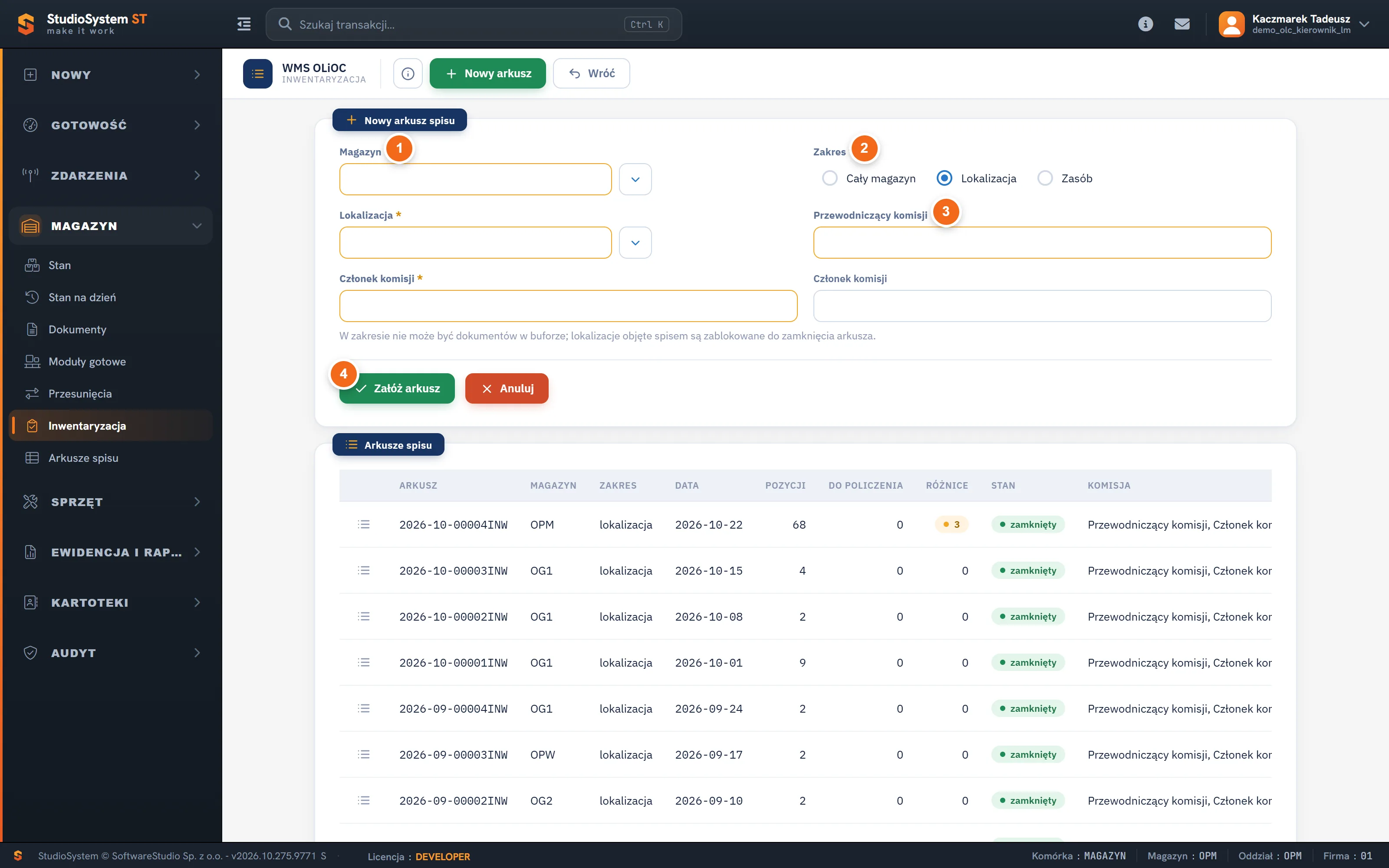Open Dokumenty menu item
This screenshot has height=868, width=1389.
point(111,329)
